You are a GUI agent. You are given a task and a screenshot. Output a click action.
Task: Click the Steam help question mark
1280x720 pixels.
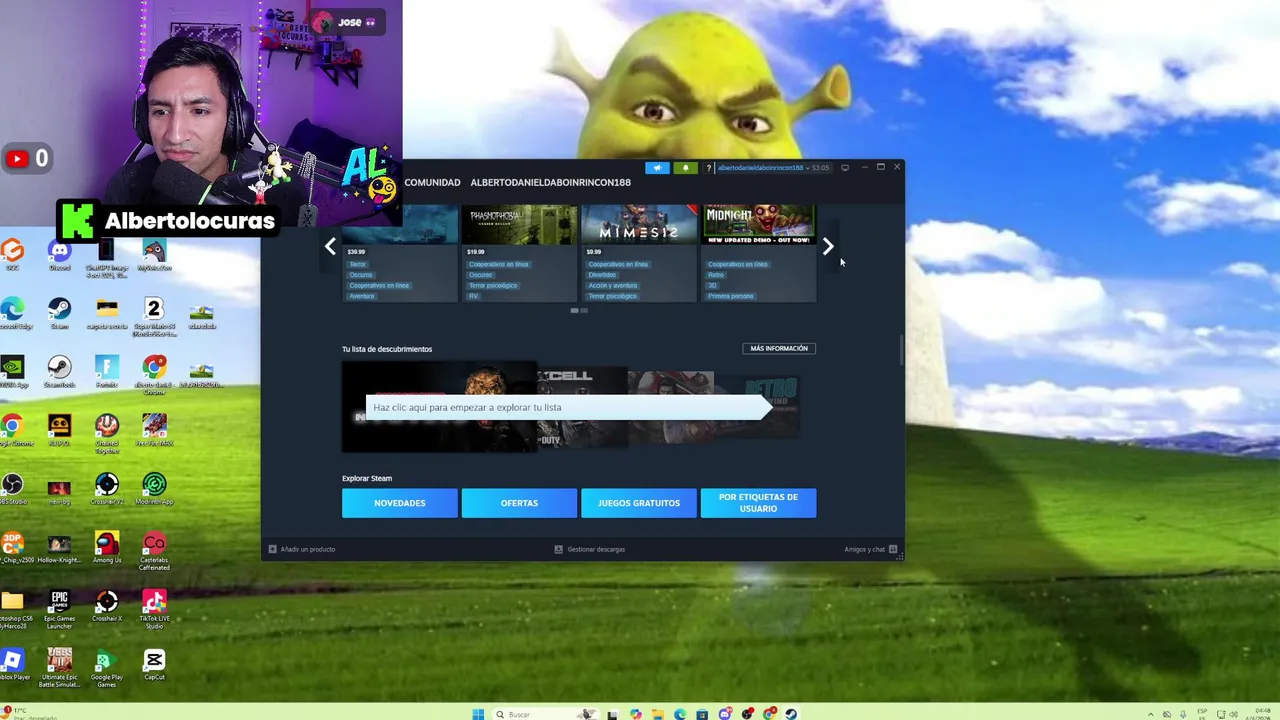tap(708, 168)
